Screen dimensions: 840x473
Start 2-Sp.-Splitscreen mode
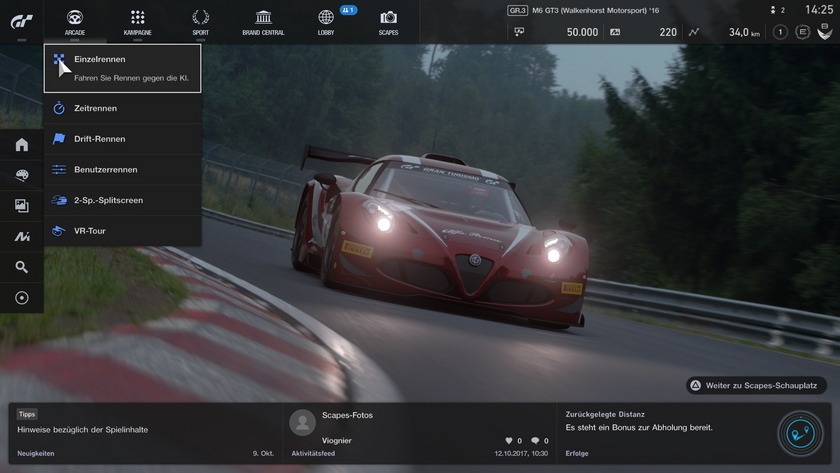pyautogui.click(x=123, y=200)
